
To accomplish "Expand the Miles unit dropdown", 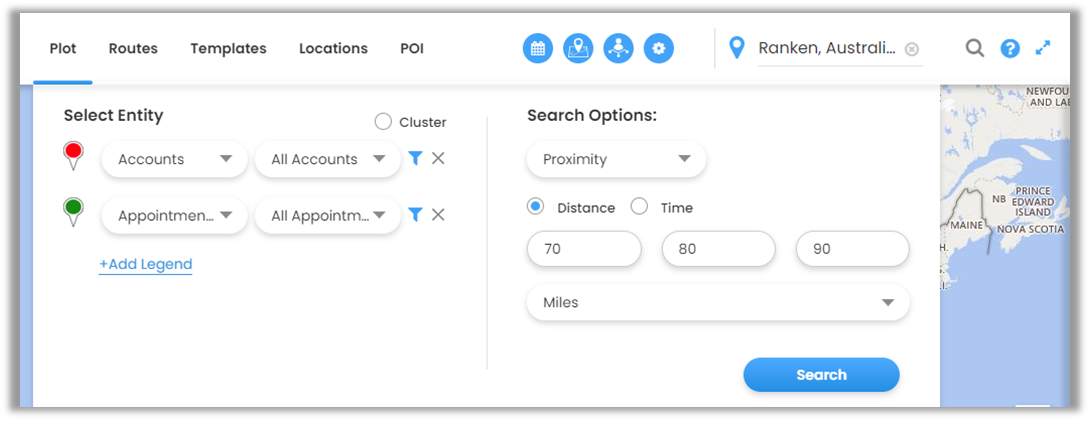I will click(x=718, y=302).
